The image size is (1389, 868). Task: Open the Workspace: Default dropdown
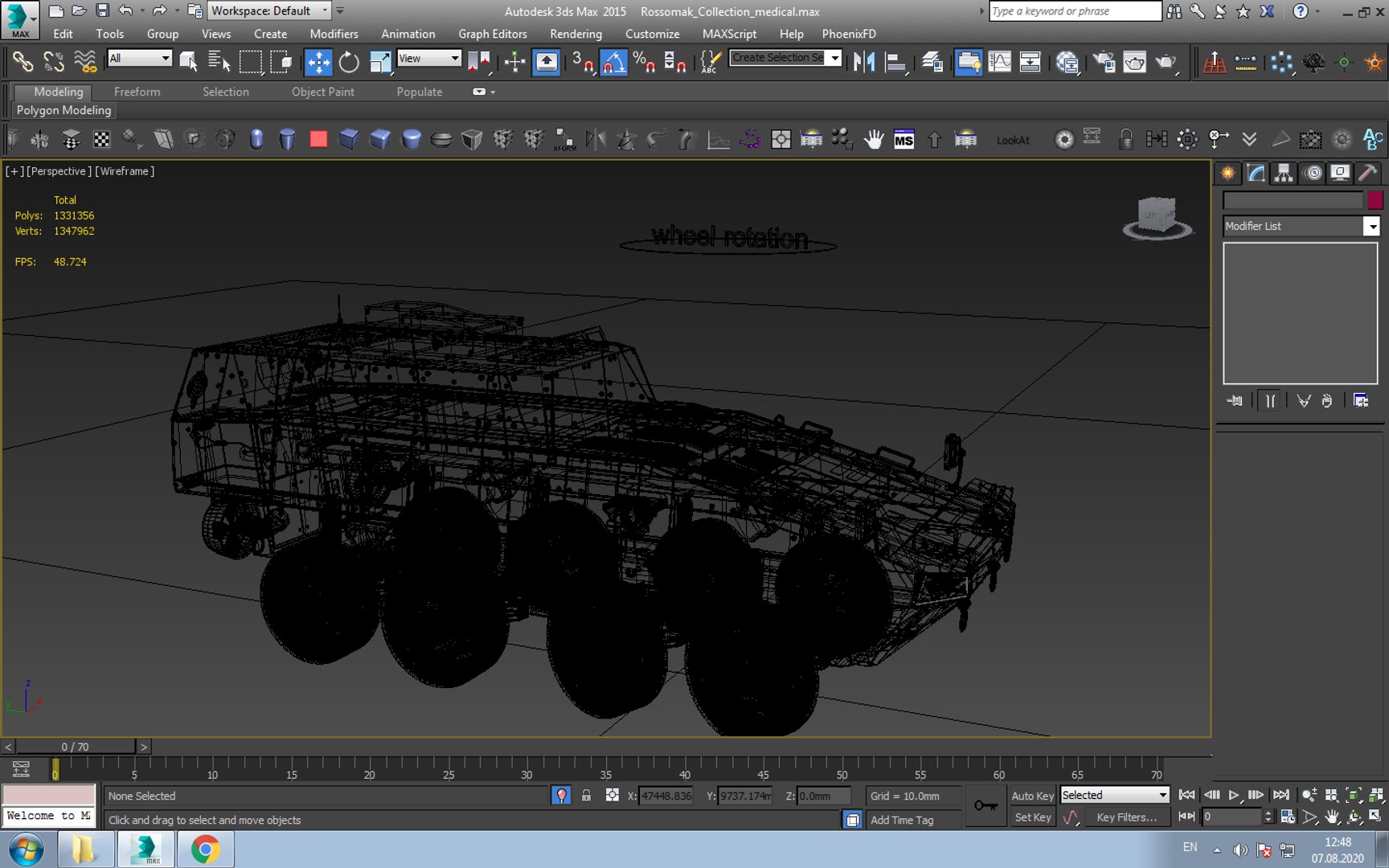(x=269, y=10)
